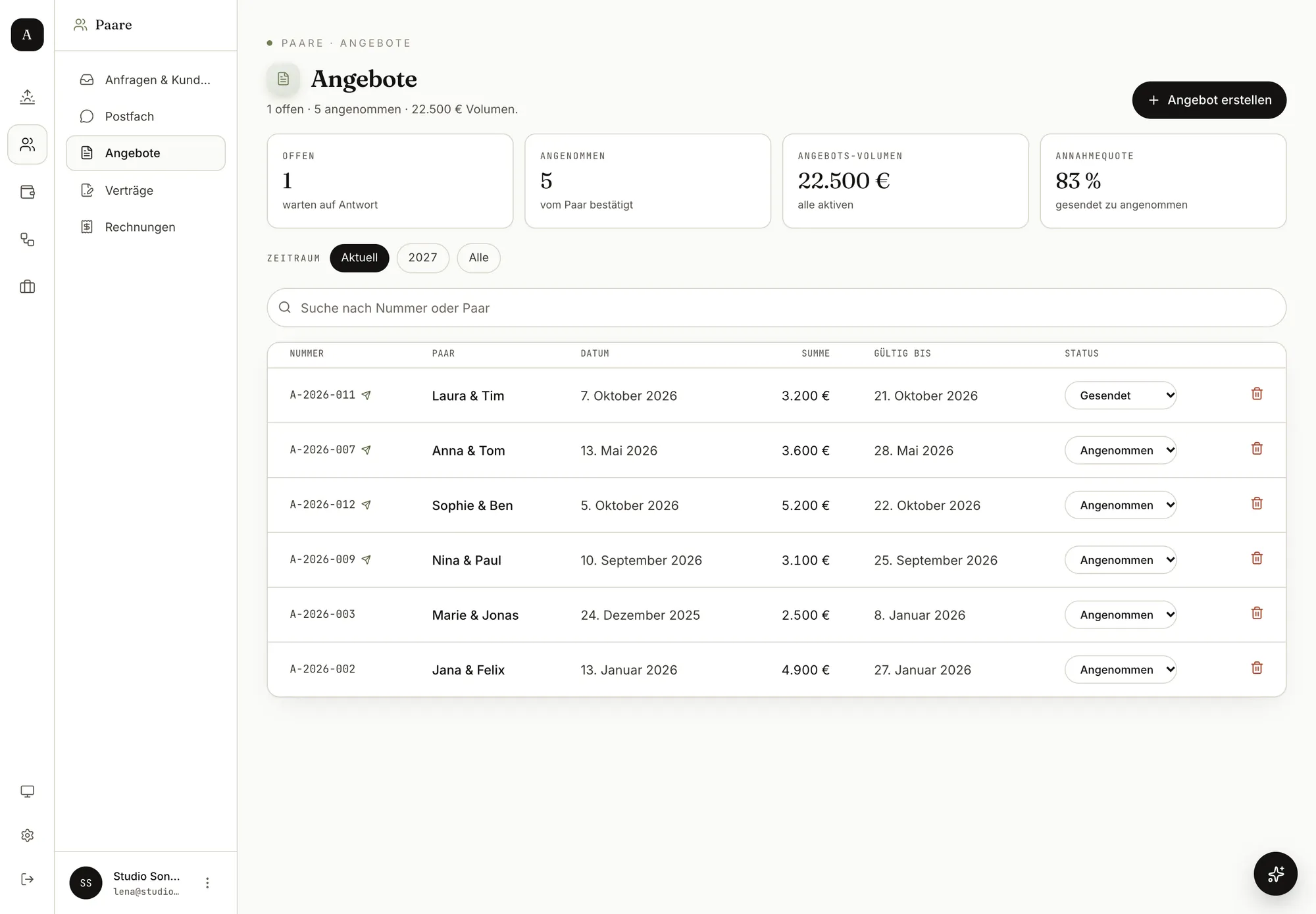Select the Aktuell time range filter
This screenshot has height=914, width=1316.
coord(359,258)
